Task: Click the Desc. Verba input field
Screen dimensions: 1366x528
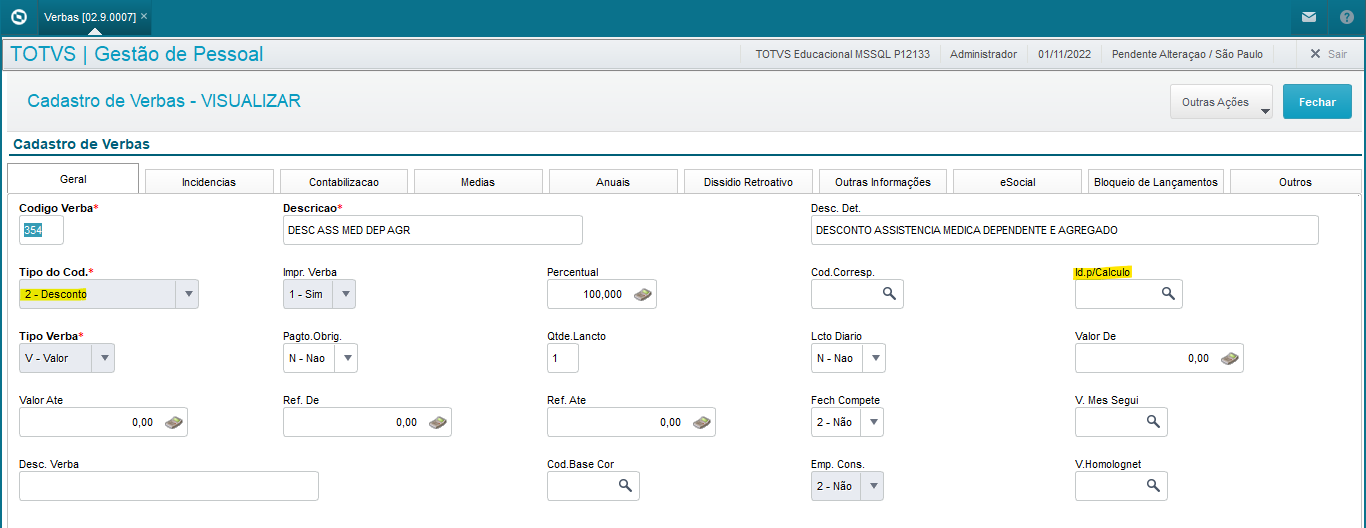Action: 169,486
